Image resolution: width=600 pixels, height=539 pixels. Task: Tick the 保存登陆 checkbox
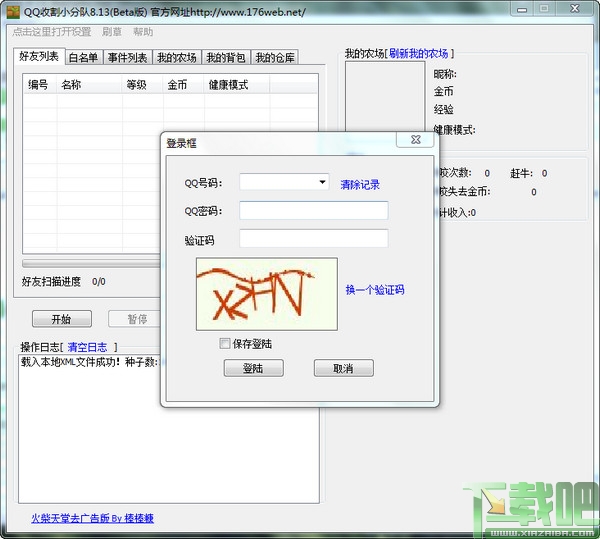pos(225,343)
